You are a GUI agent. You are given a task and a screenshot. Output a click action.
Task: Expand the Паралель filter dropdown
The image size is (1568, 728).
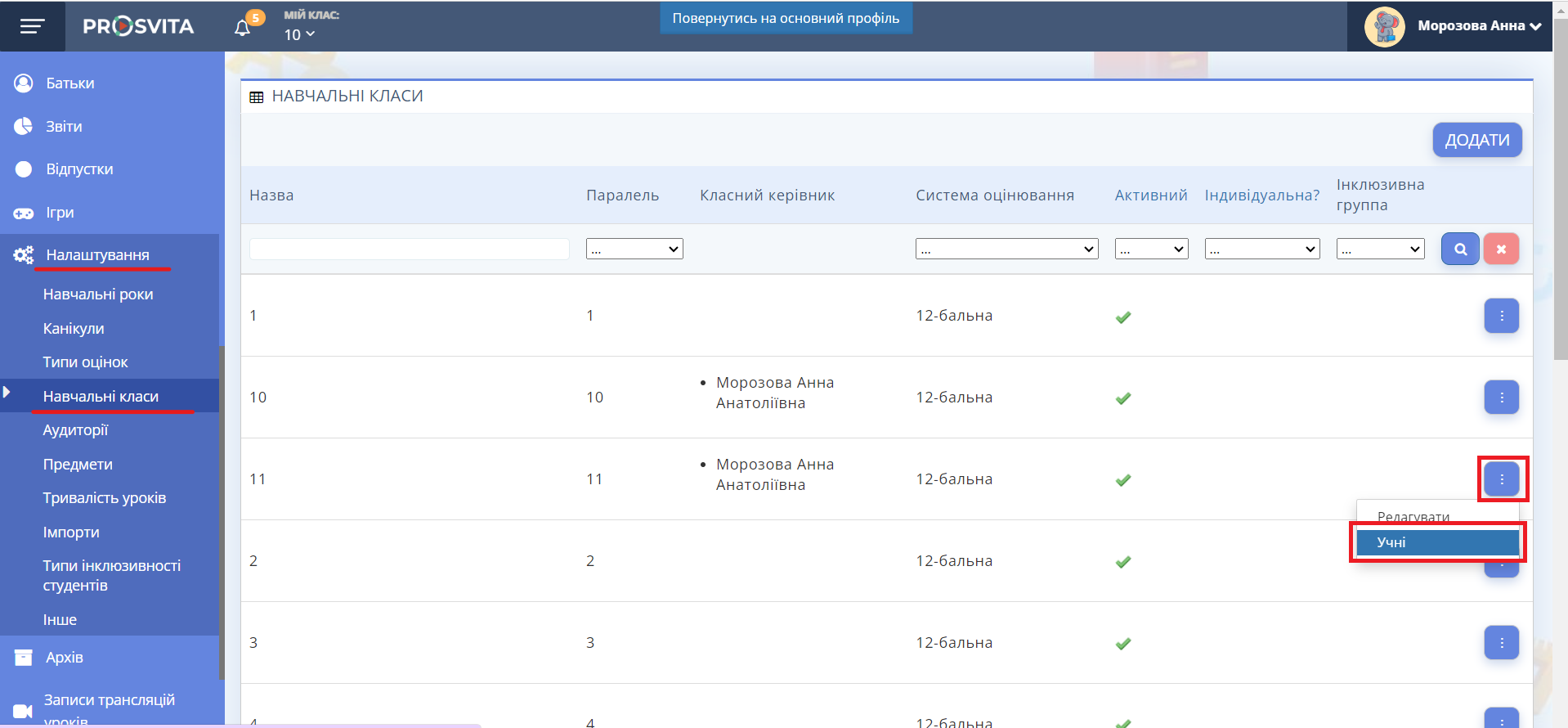coord(634,249)
